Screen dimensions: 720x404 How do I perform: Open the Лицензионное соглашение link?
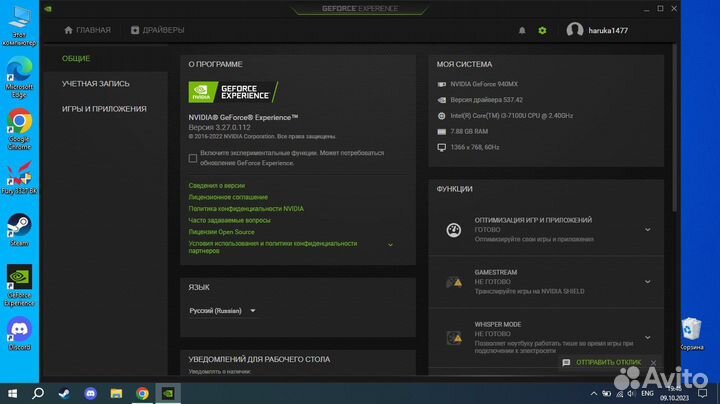point(227,197)
